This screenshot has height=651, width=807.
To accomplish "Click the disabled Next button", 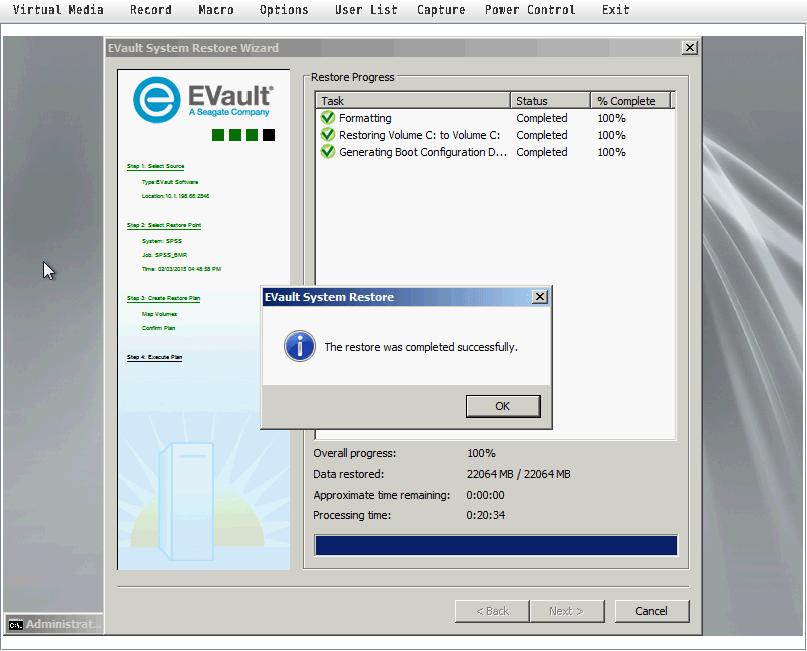I will point(566,611).
